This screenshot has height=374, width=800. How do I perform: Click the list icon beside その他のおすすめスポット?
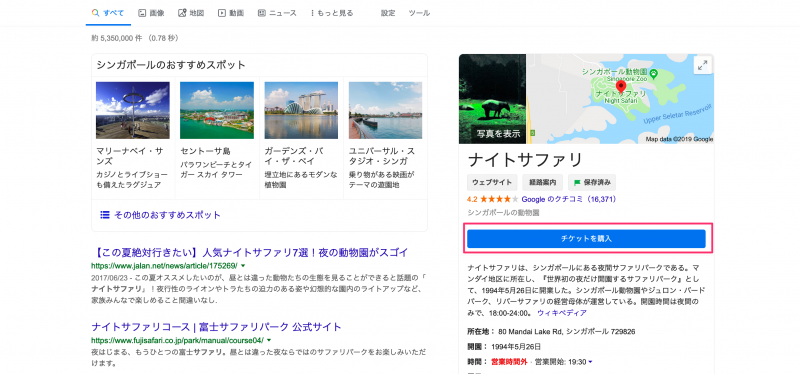click(x=105, y=215)
